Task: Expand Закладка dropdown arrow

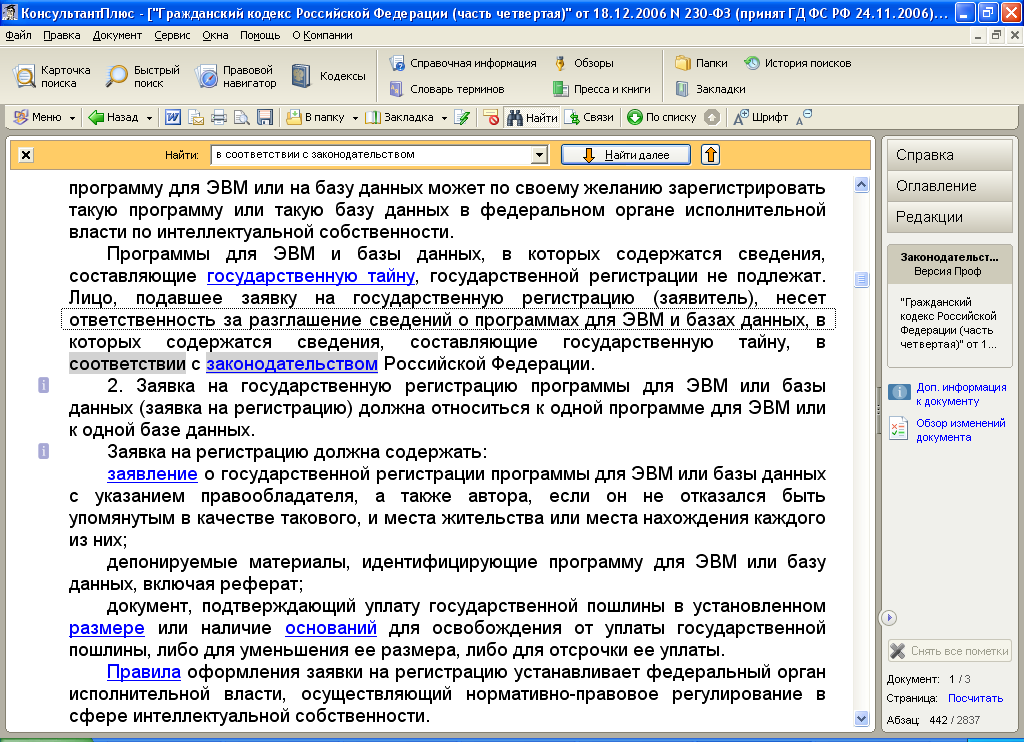Action: [x=444, y=118]
